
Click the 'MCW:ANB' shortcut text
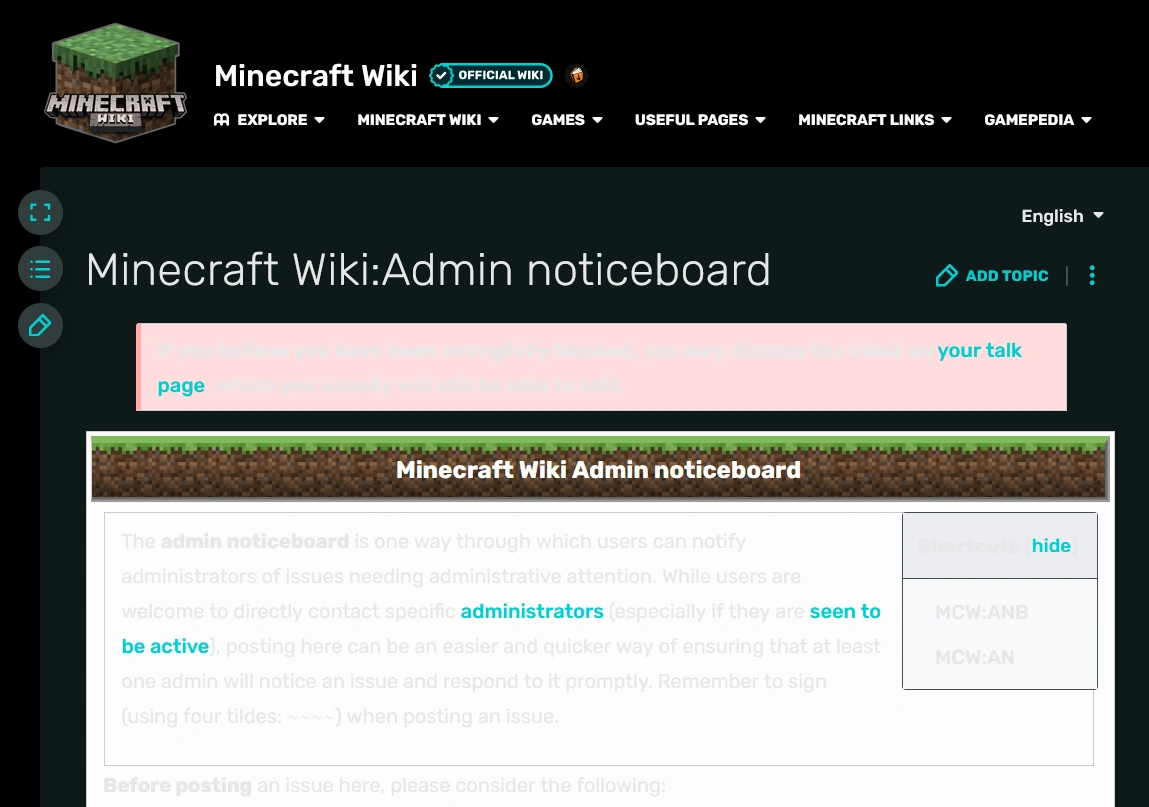(x=981, y=612)
